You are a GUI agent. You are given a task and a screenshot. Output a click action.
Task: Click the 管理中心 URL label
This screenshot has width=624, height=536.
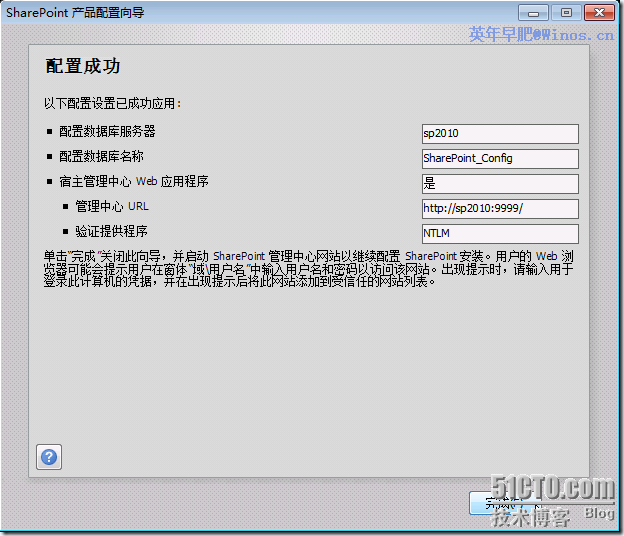pyautogui.click(x=112, y=207)
